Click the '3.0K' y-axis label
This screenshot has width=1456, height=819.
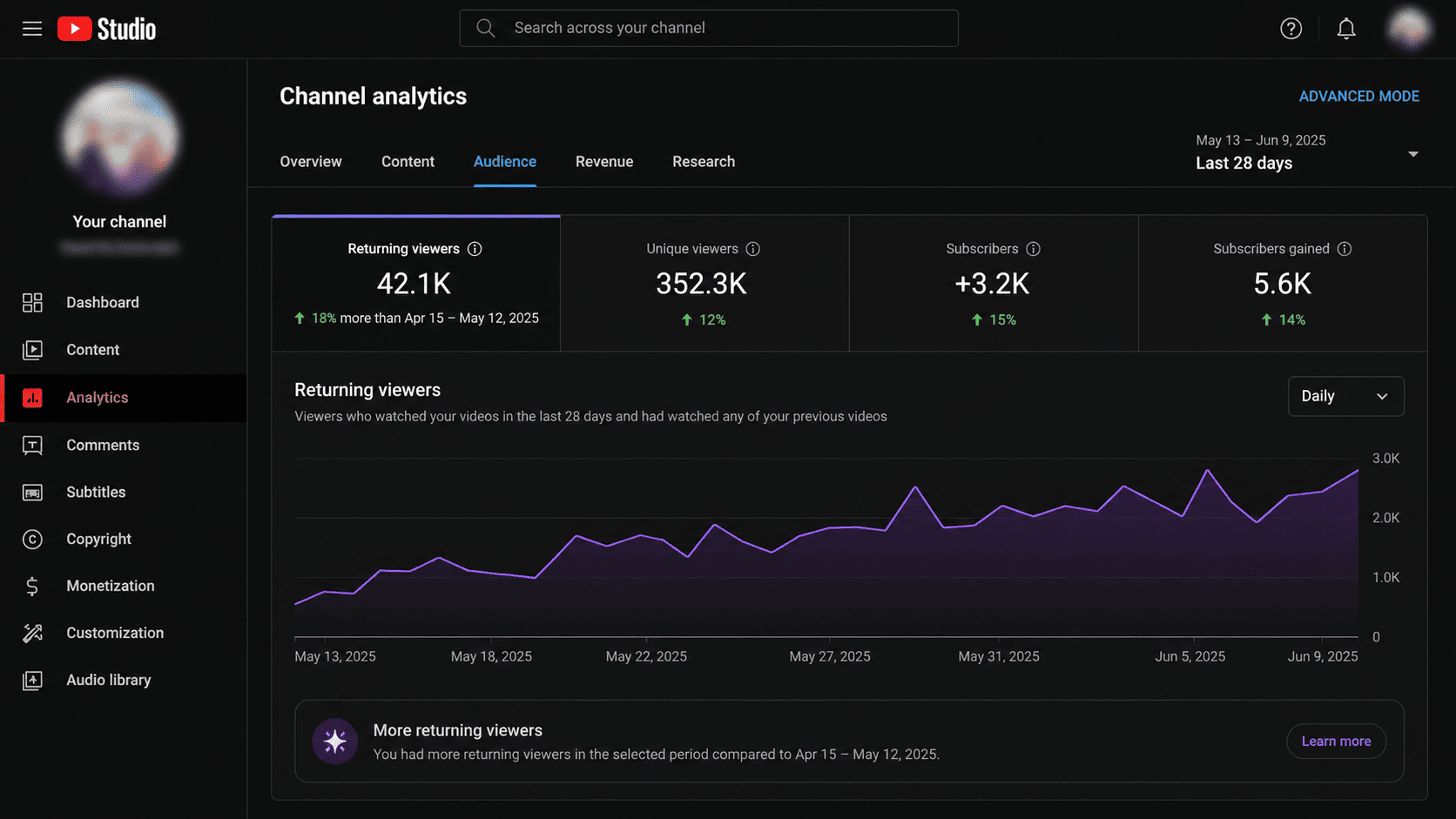coord(1385,459)
